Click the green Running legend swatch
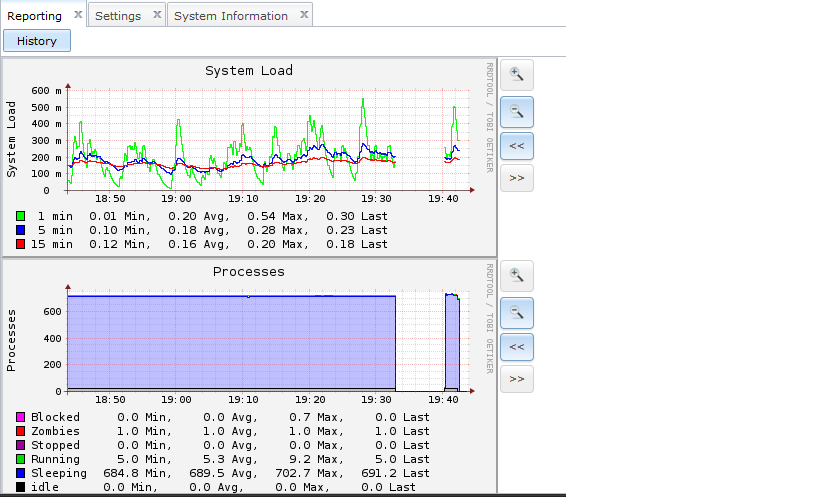Viewport: 819px width, 497px height. (20, 459)
